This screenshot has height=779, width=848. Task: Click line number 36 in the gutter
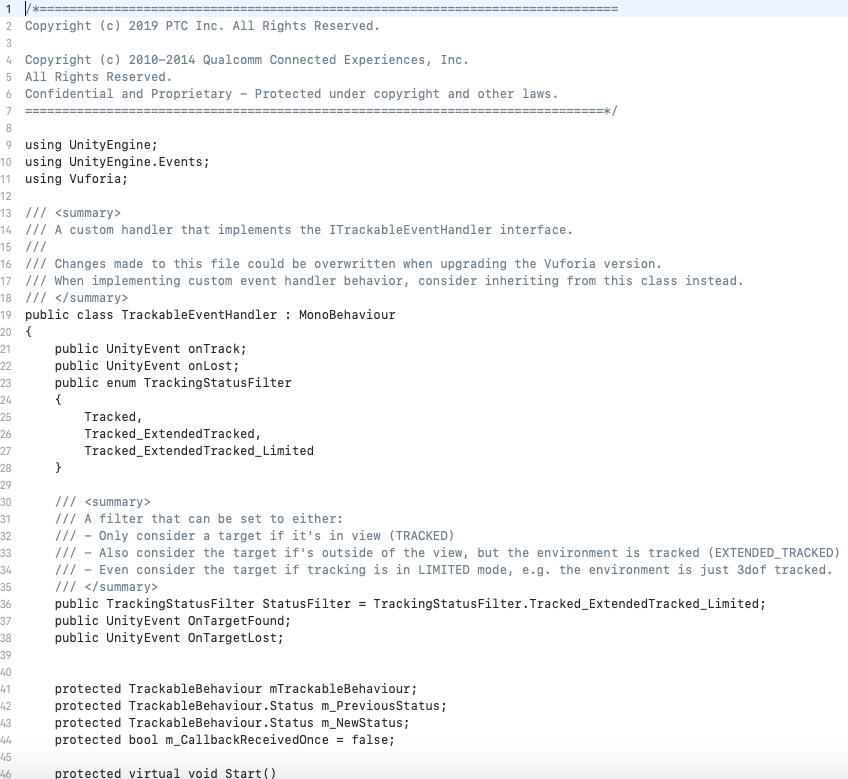pyautogui.click(x=6, y=604)
